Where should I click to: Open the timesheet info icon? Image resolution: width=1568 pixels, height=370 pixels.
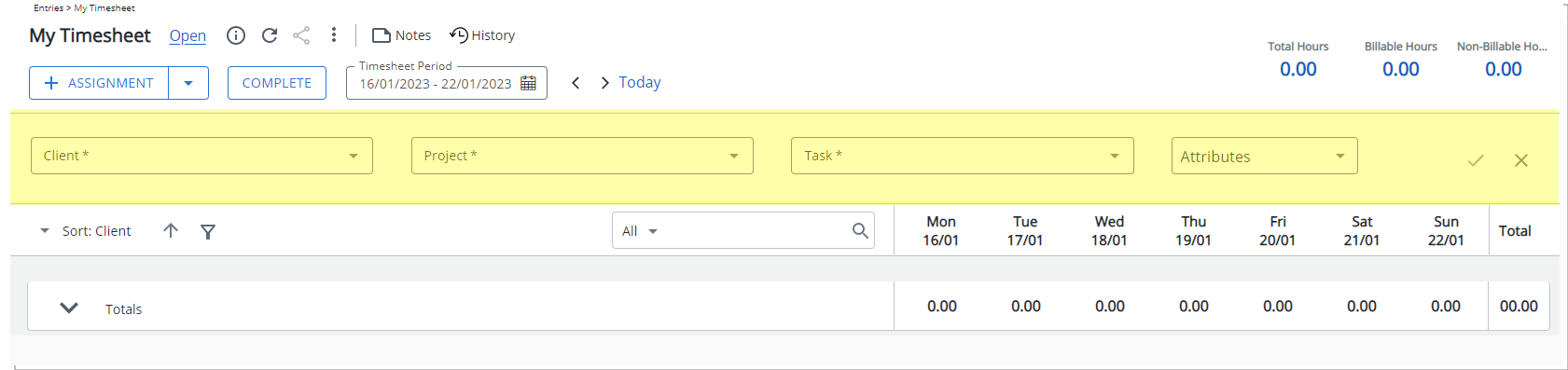(x=236, y=35)
